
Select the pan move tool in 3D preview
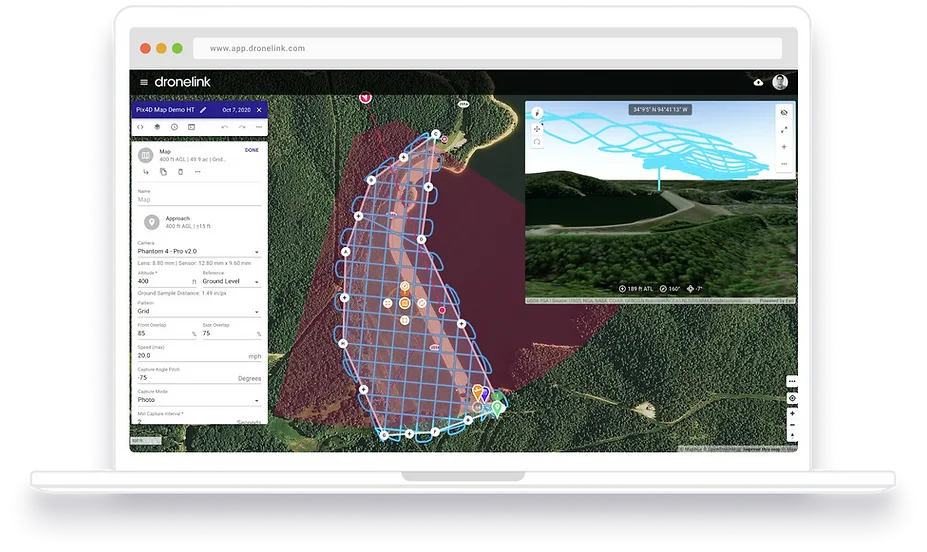[x=537, y=129]
